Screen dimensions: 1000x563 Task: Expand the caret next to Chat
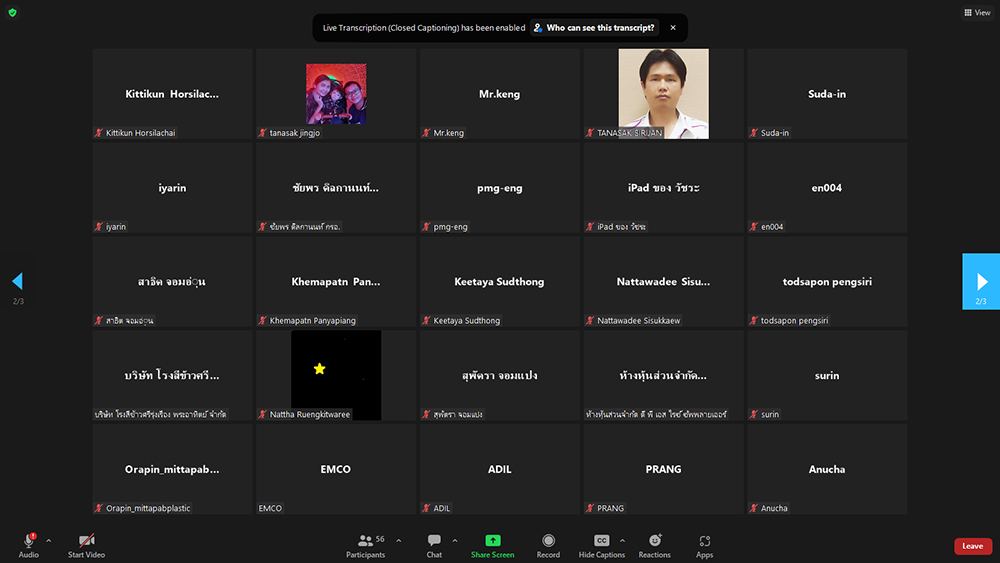[454, 540]
